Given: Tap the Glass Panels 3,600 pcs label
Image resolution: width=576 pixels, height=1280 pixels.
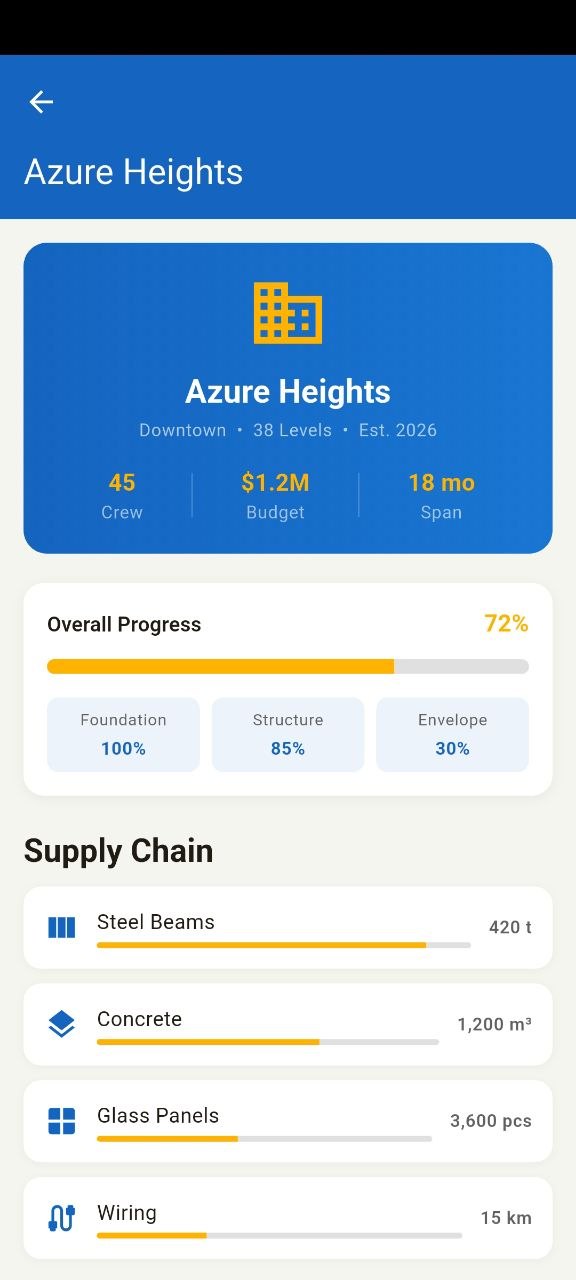Looking at the screenshot, I should pos(490,1121).
